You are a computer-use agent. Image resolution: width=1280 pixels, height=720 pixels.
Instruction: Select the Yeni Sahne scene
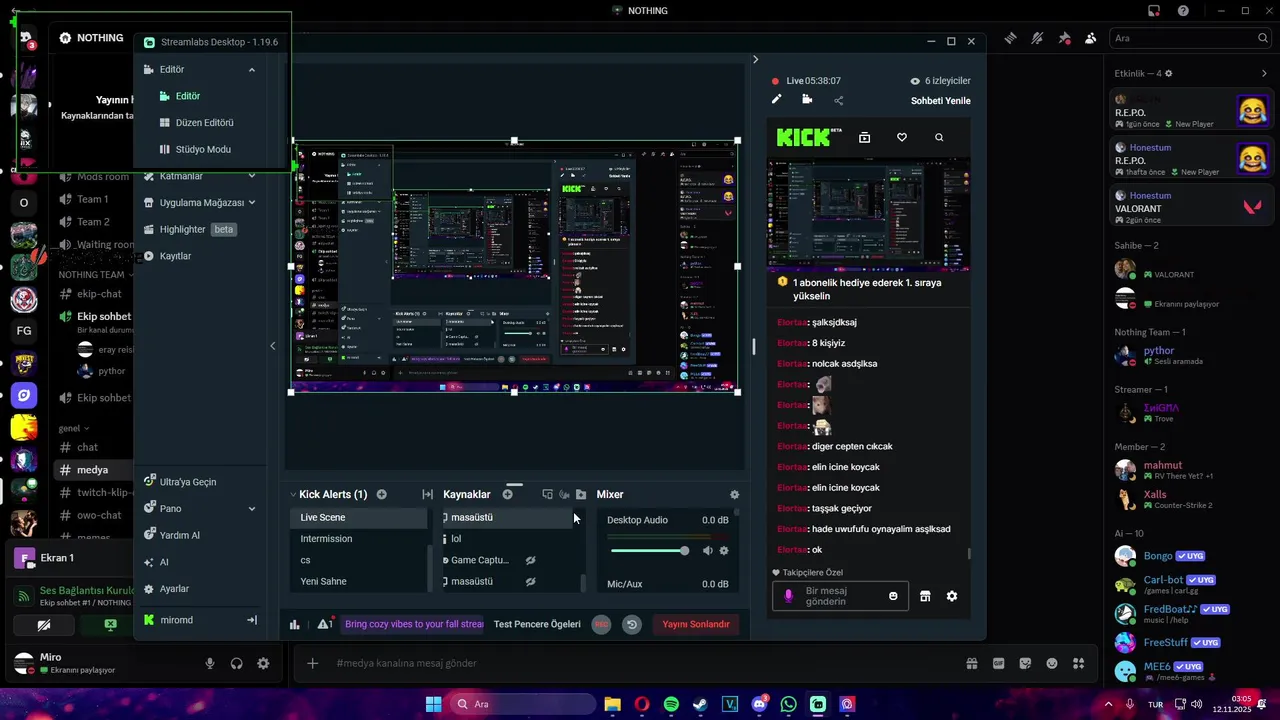[323, 581]
